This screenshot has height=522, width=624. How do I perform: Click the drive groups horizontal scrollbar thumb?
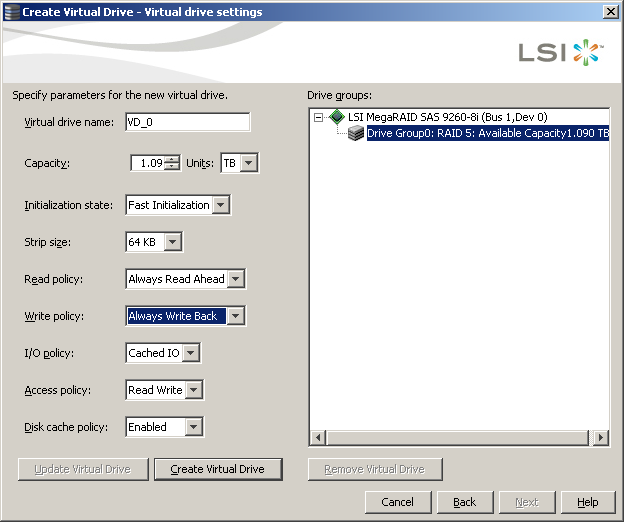point(458,438)
